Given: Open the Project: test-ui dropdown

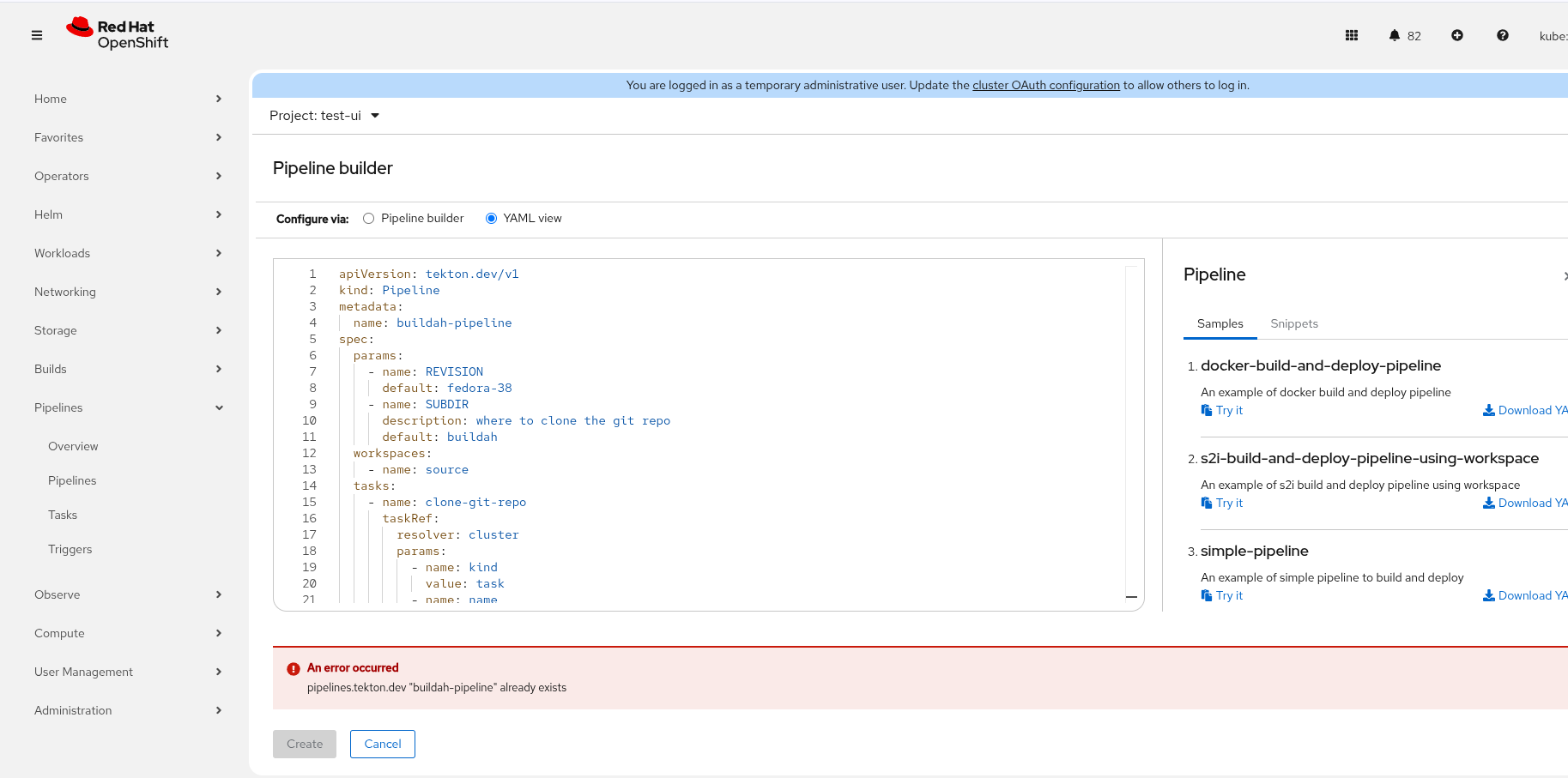Looking at the screenshot, I should tap(324, 116).
